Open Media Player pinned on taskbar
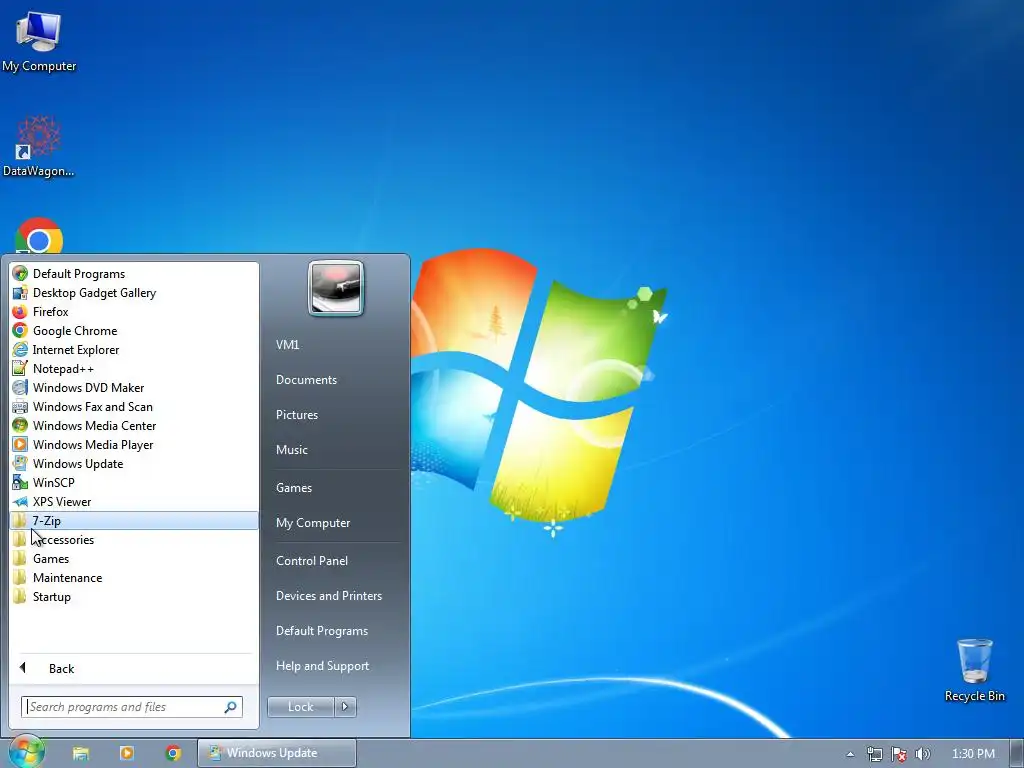Viewport: 1024px width, 768px height. [127, 753]
